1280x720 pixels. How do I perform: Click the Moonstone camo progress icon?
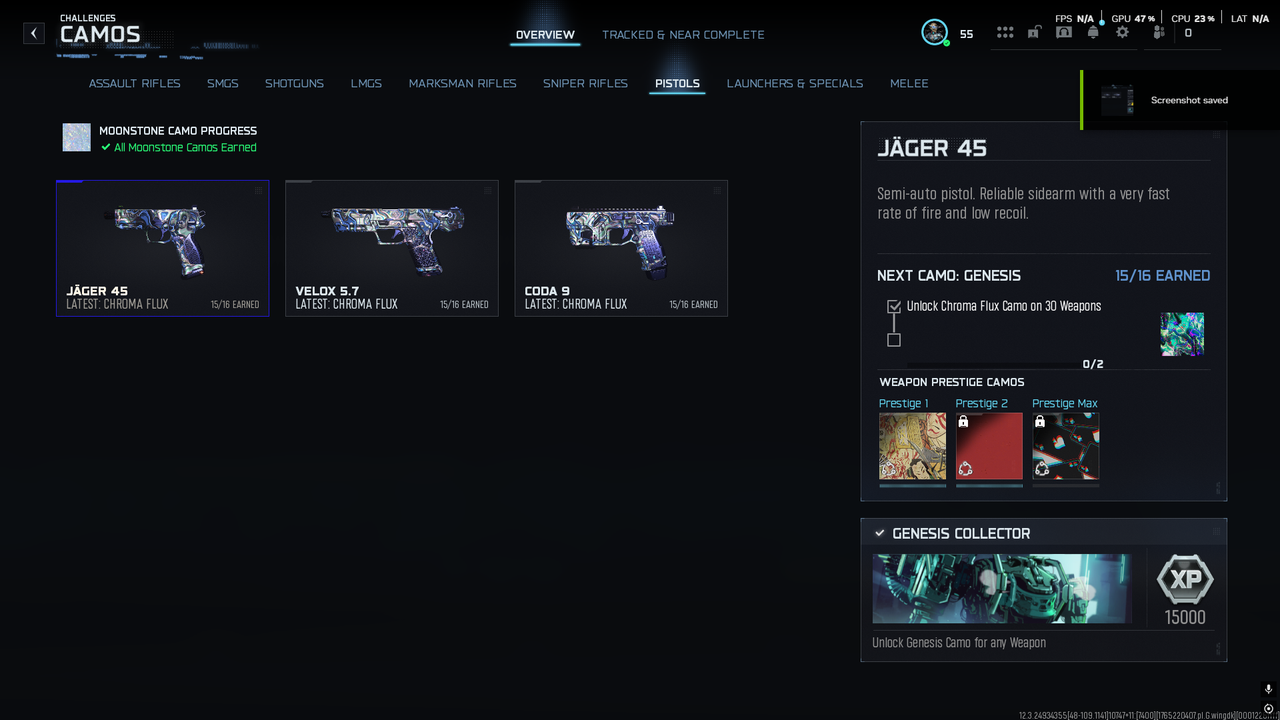(x=77, y=137)
